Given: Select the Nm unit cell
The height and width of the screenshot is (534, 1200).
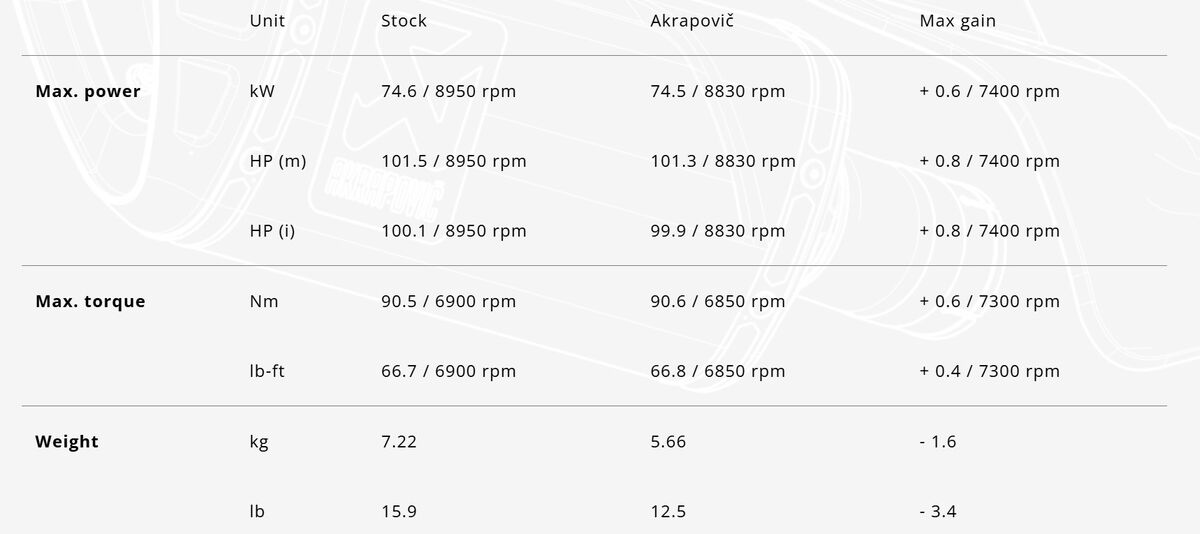Looking at the screenshot, I should 264,302.
